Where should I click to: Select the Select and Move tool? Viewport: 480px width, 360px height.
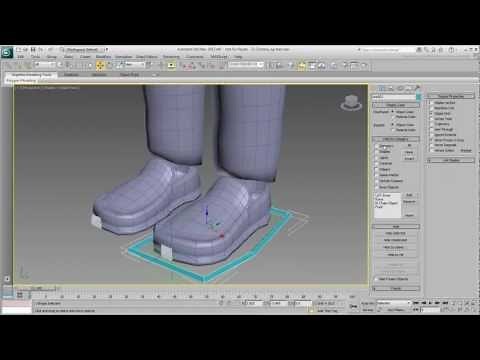(100, 66)
